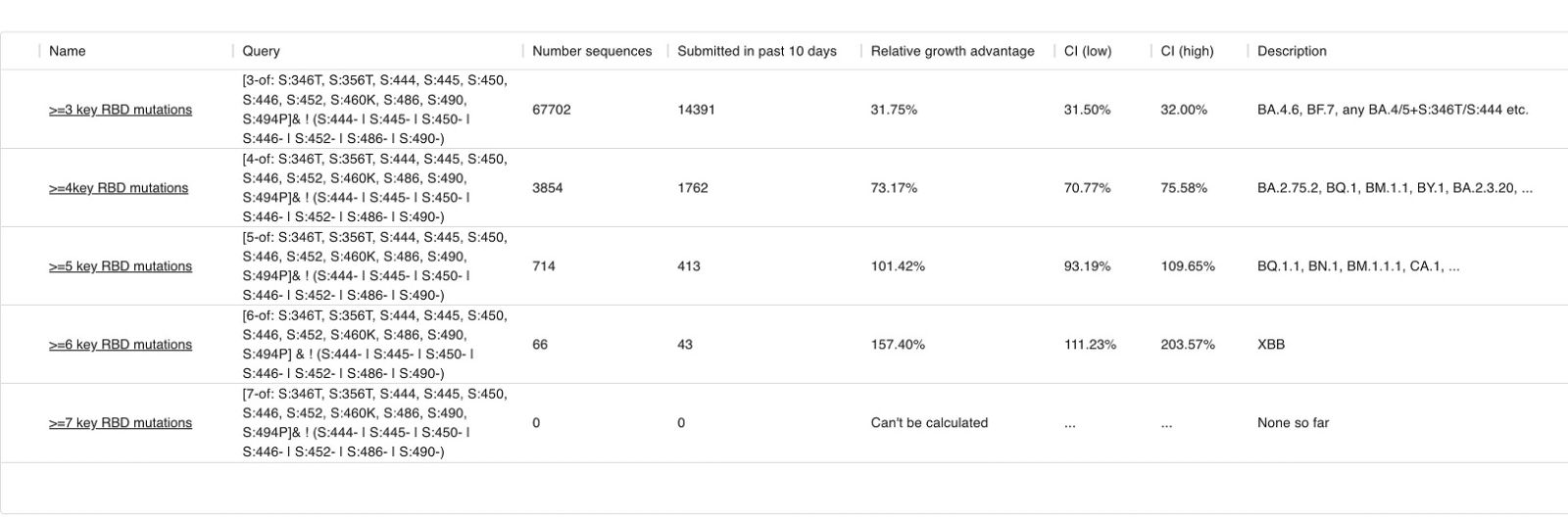
Task: Select the 67702 number sequences cell
Action: coord(552,110)
